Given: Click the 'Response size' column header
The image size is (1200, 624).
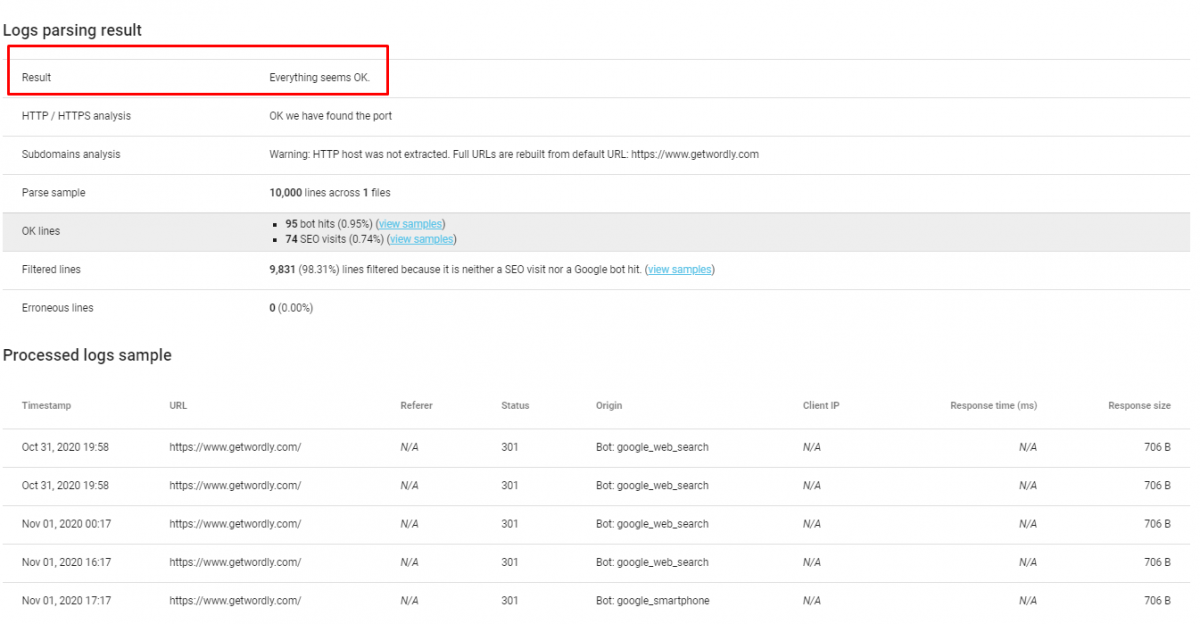Looking at the screenshot, I should (1139, 406).
